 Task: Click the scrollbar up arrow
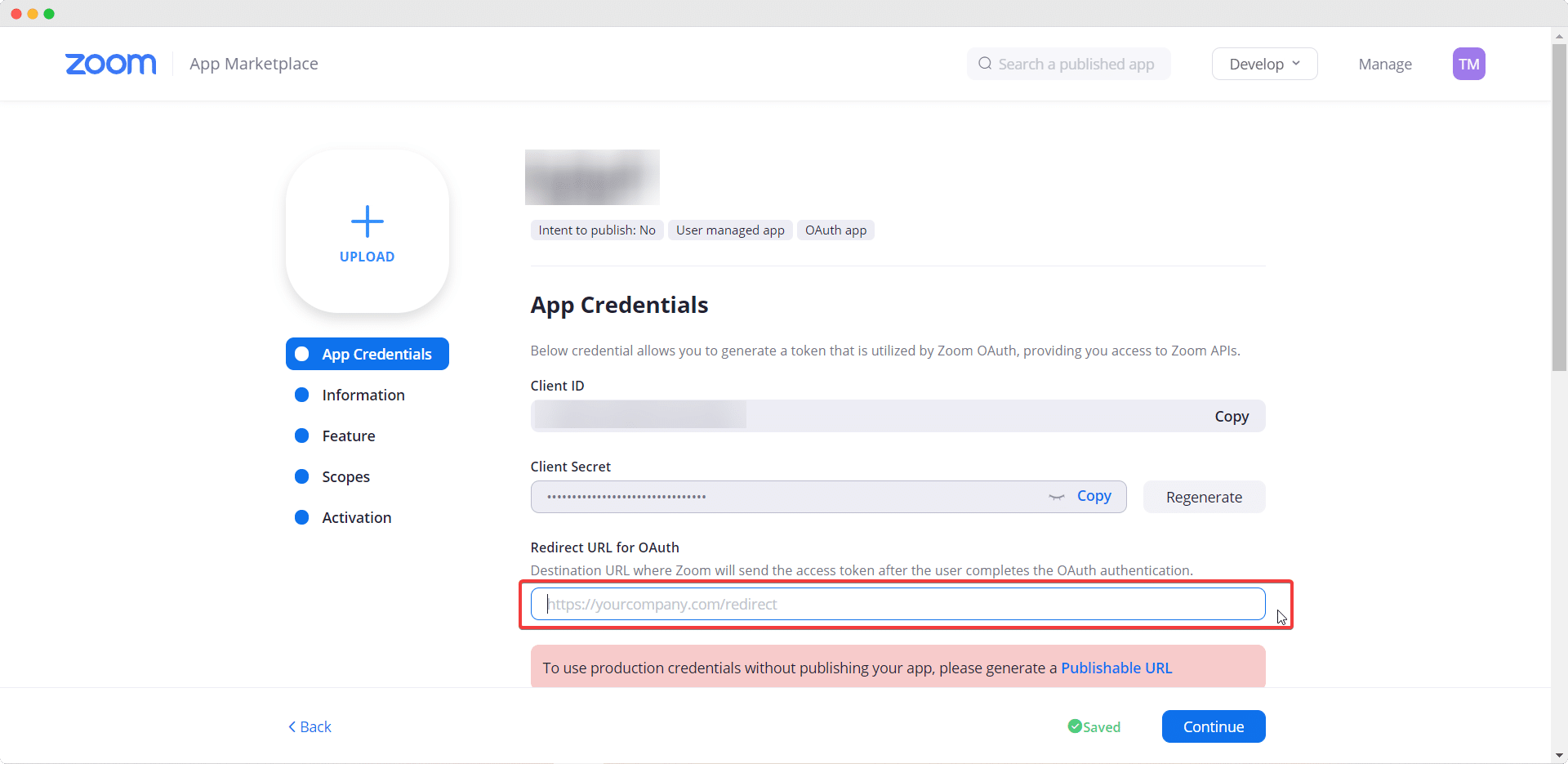(1559, 36)
